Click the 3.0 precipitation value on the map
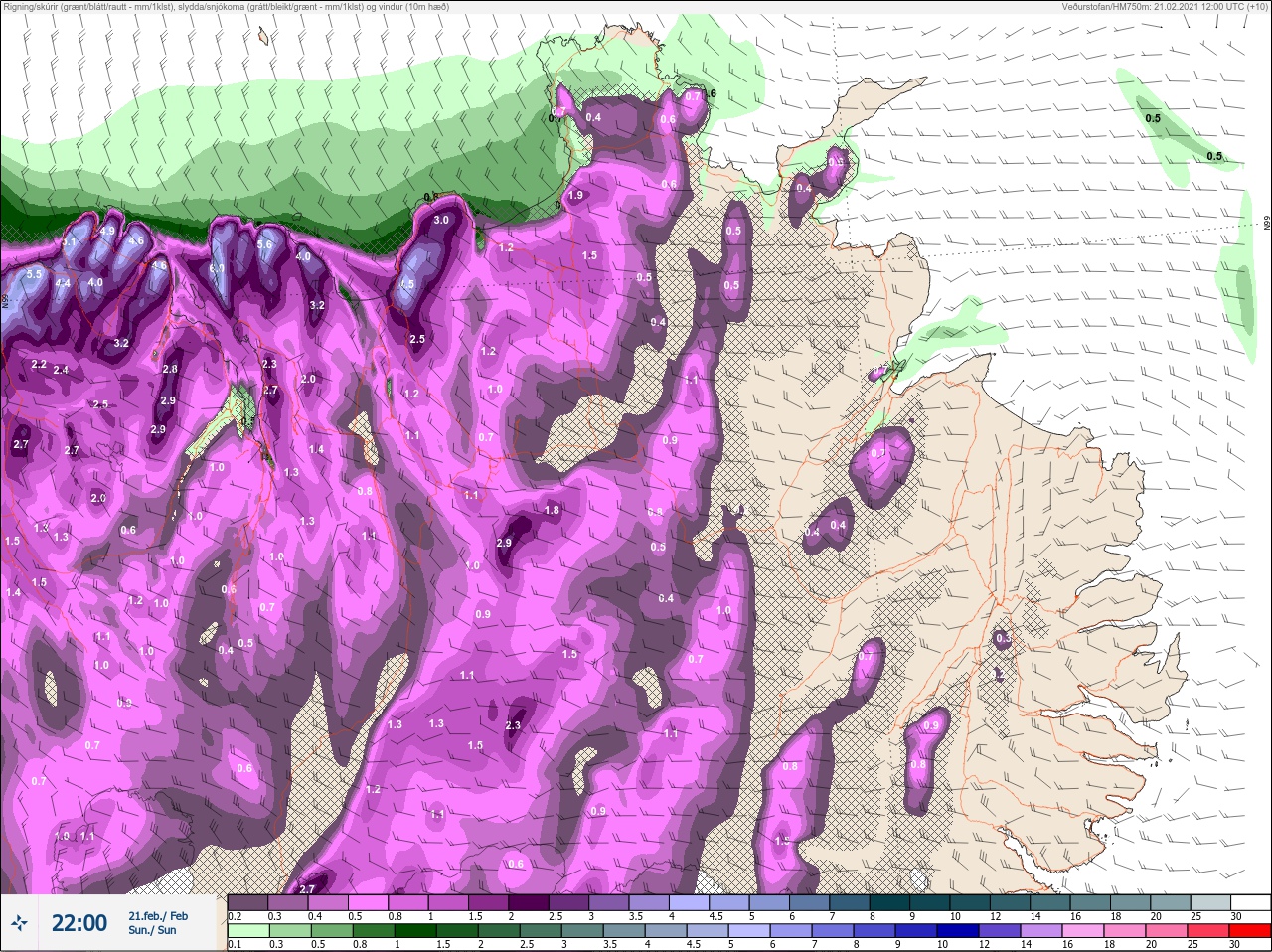The width and height of the screenshot is (1272, 952). point(441,220)
